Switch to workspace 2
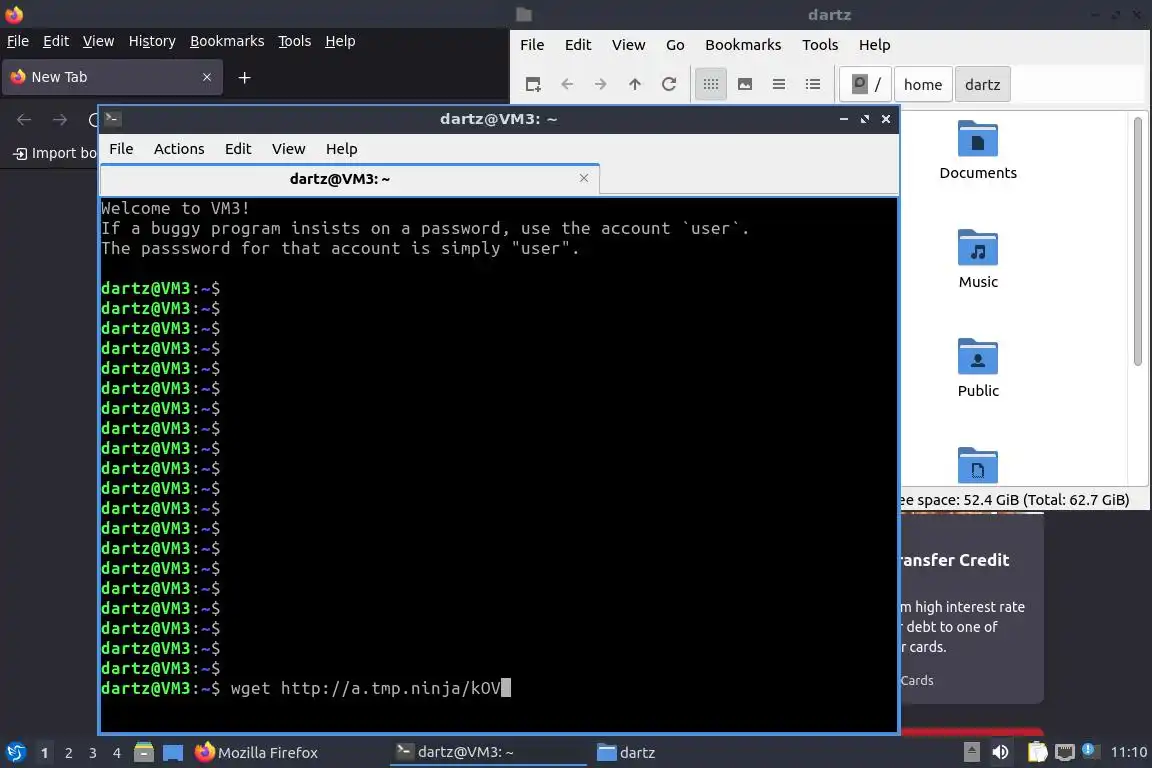The width and height of the screenshot is (1152, 768). [69, 753]
